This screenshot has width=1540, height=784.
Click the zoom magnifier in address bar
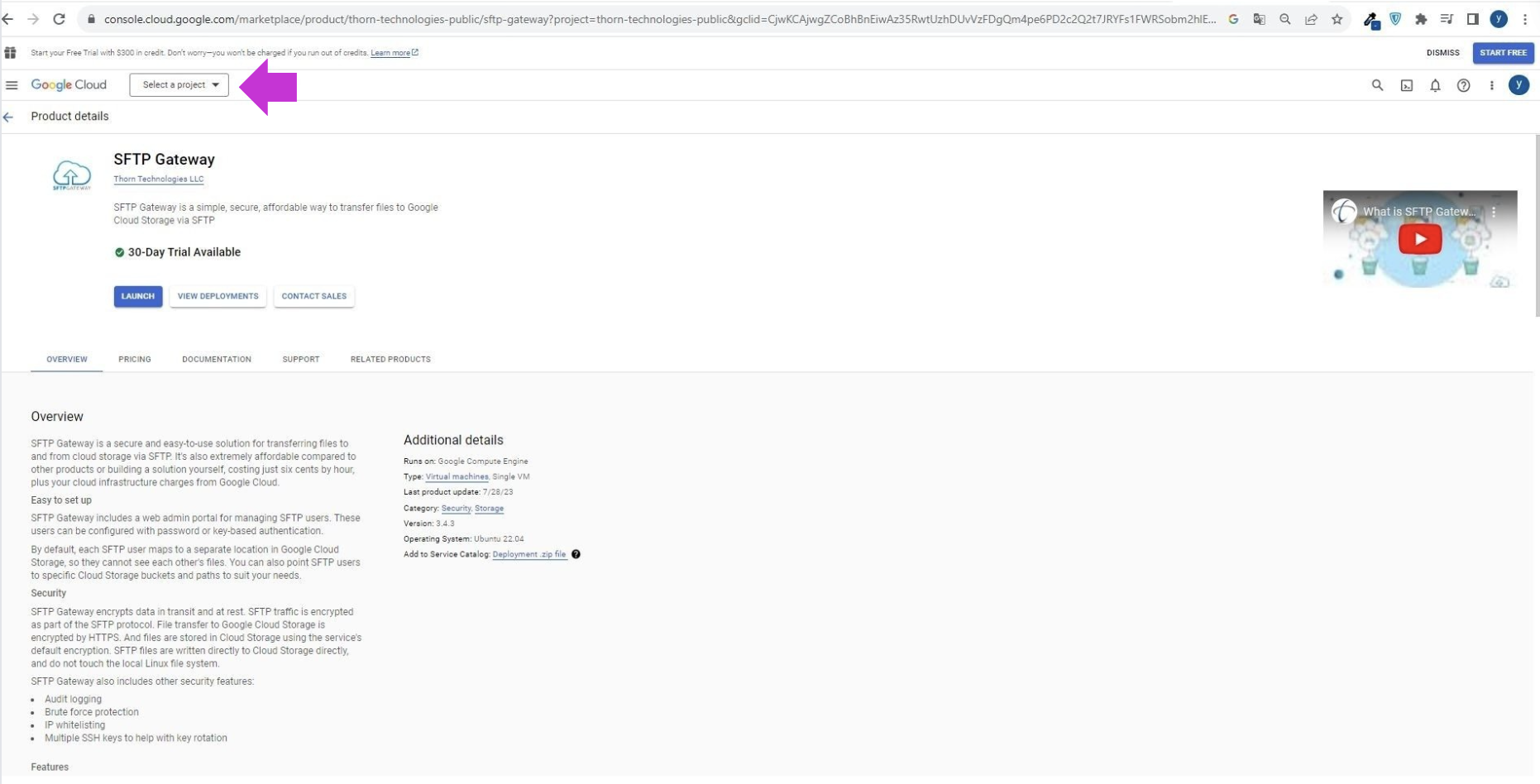(x=1284, y=19)
